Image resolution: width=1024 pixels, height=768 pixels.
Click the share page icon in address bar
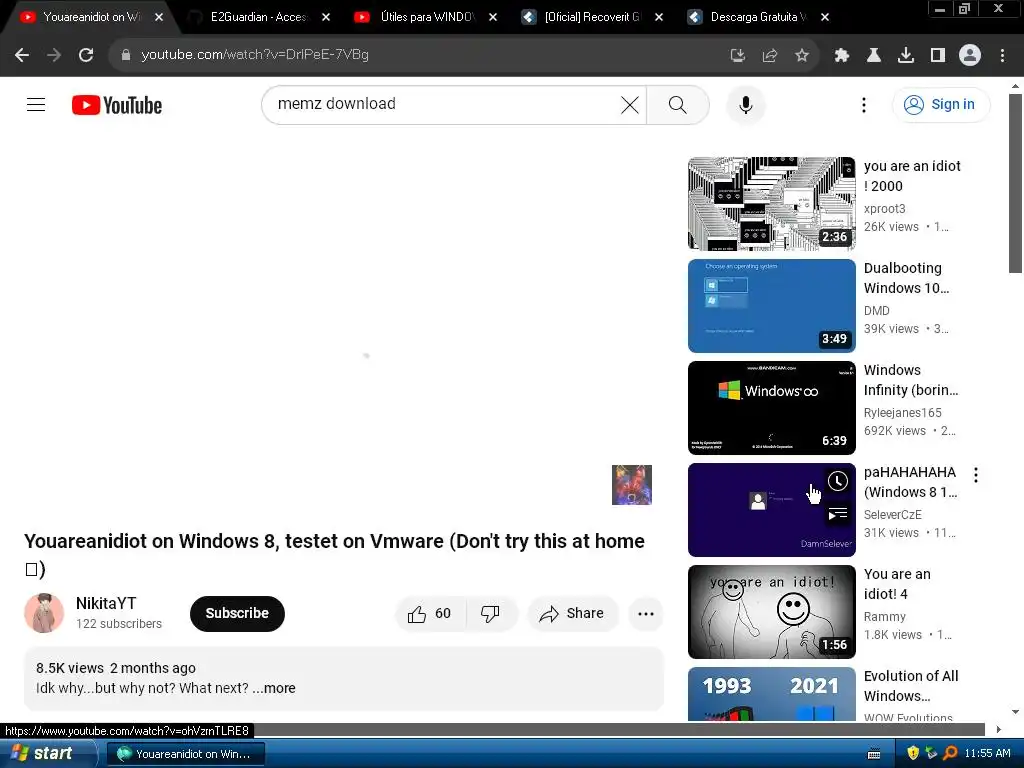(x=770, y=56)
